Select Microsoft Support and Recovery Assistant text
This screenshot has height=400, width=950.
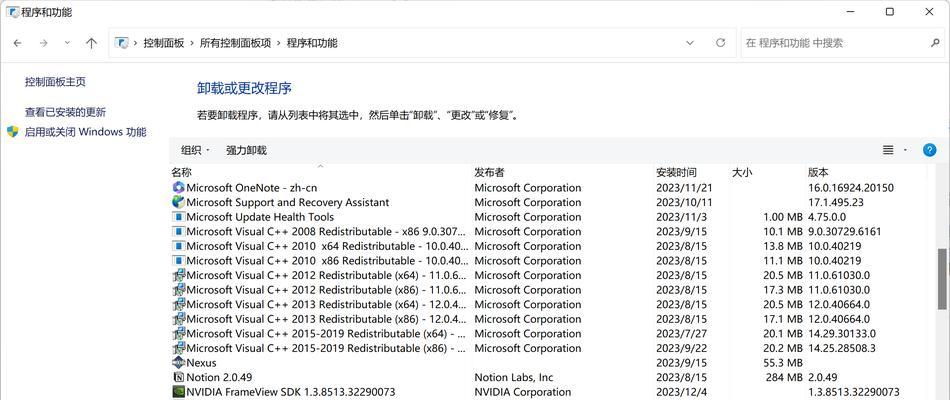tap(288, 202)
